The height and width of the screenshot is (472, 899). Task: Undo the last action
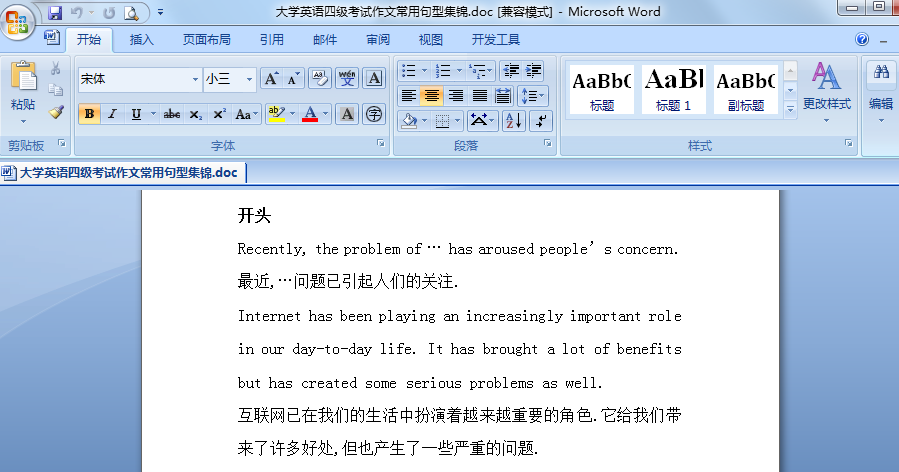pos(76,13)
